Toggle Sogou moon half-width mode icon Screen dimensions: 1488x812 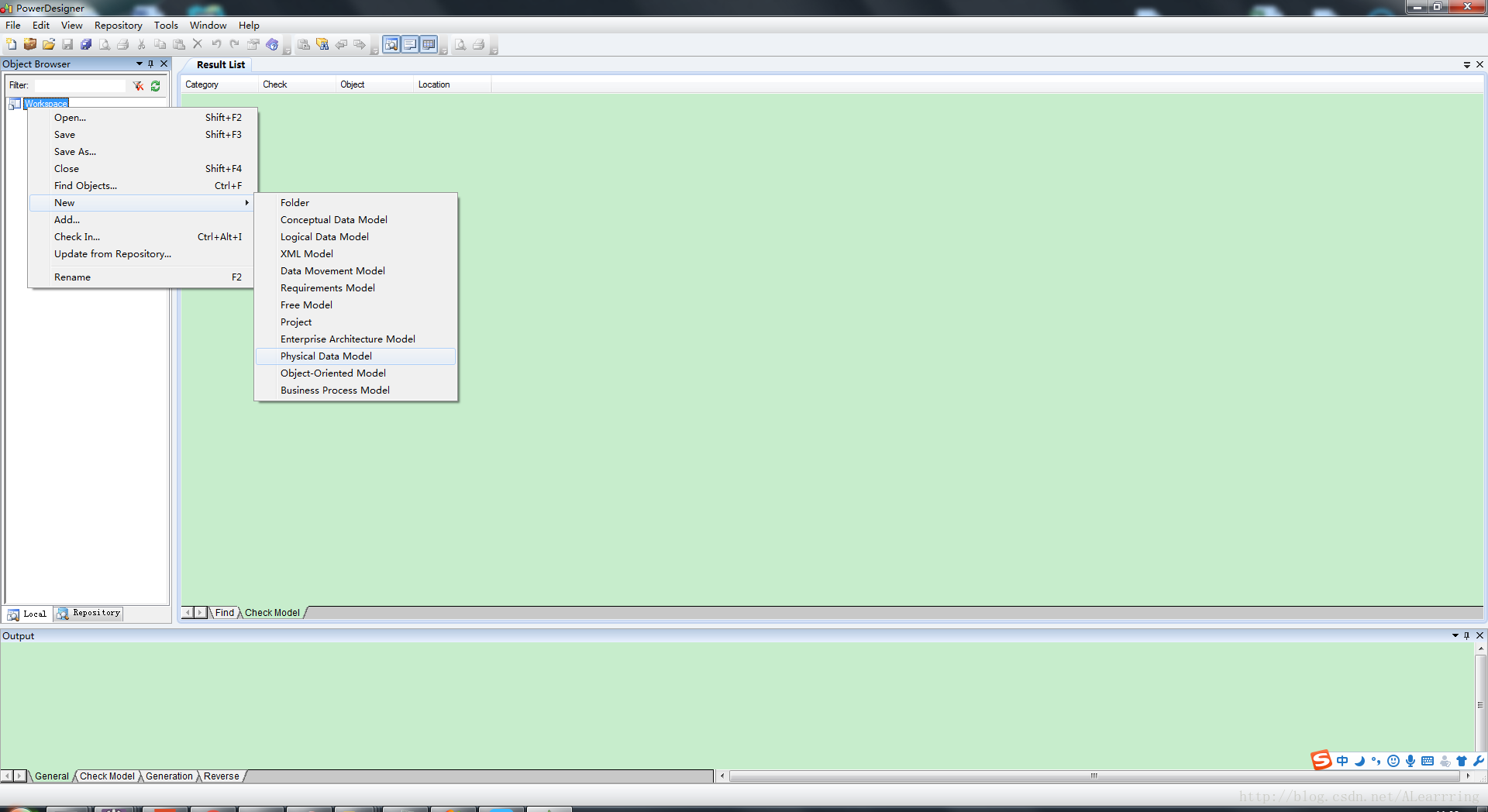[1359, 761]
